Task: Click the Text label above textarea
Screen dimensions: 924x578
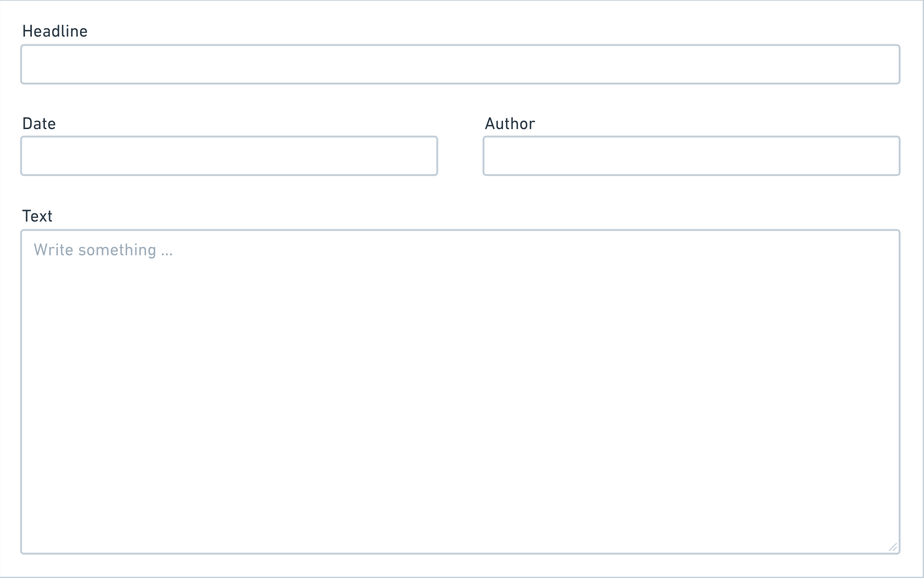Action: (x=37, y=216)
